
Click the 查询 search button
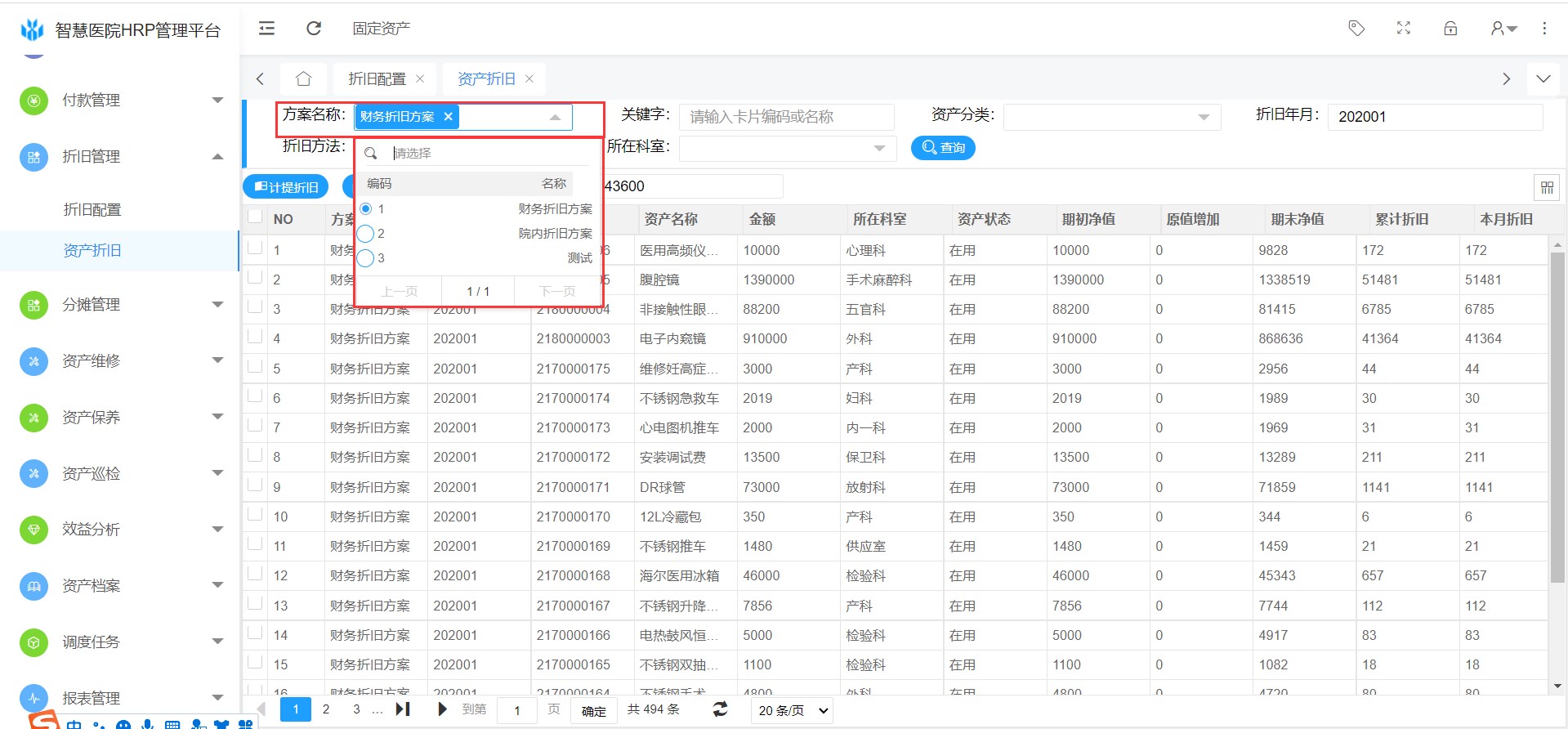point(943,148)
